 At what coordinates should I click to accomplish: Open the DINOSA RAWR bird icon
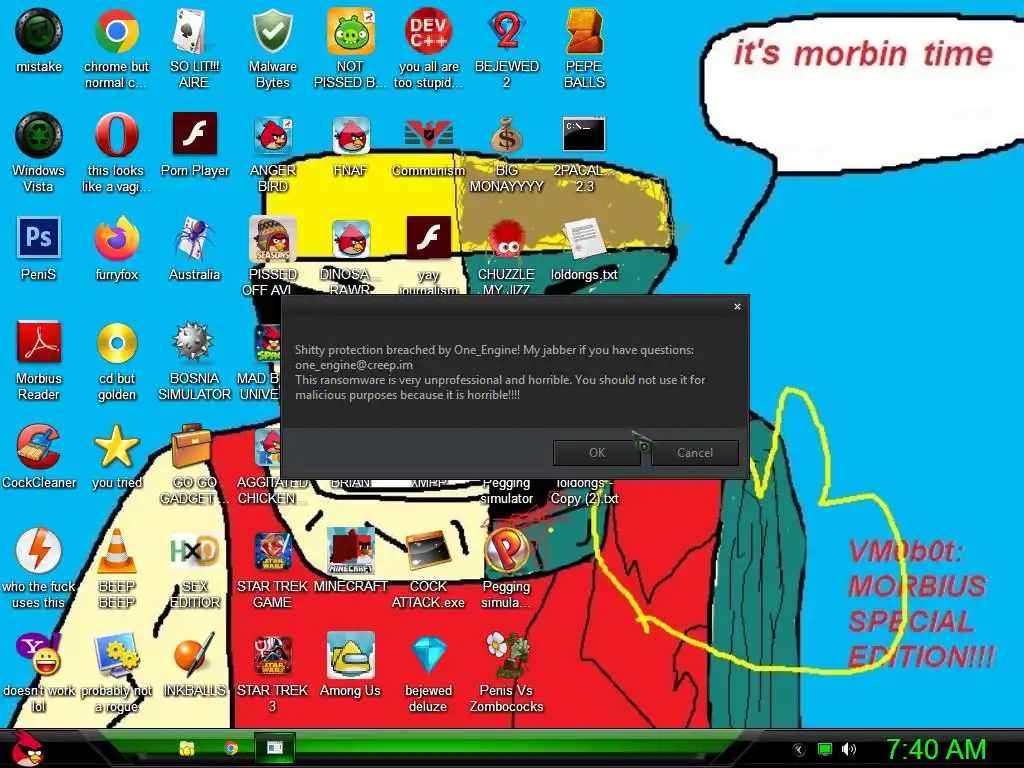pos(351,239)
